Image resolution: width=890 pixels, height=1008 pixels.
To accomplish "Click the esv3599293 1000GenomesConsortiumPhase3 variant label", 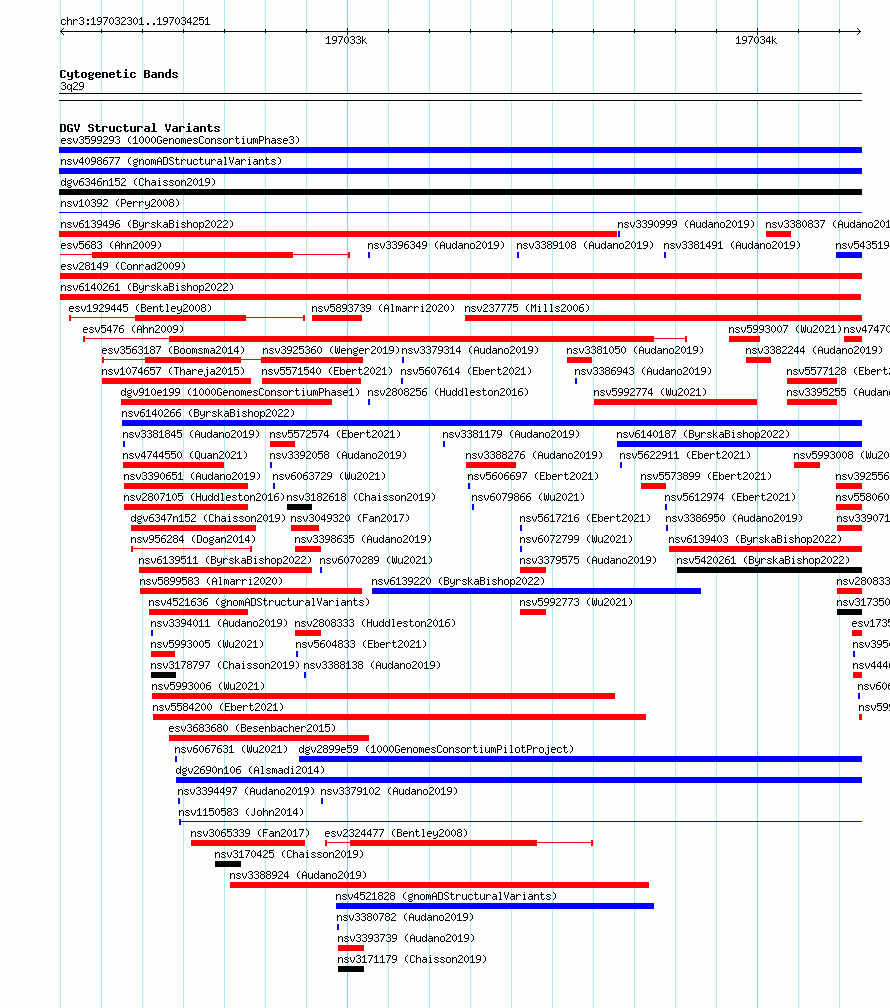I will point(180,140).
